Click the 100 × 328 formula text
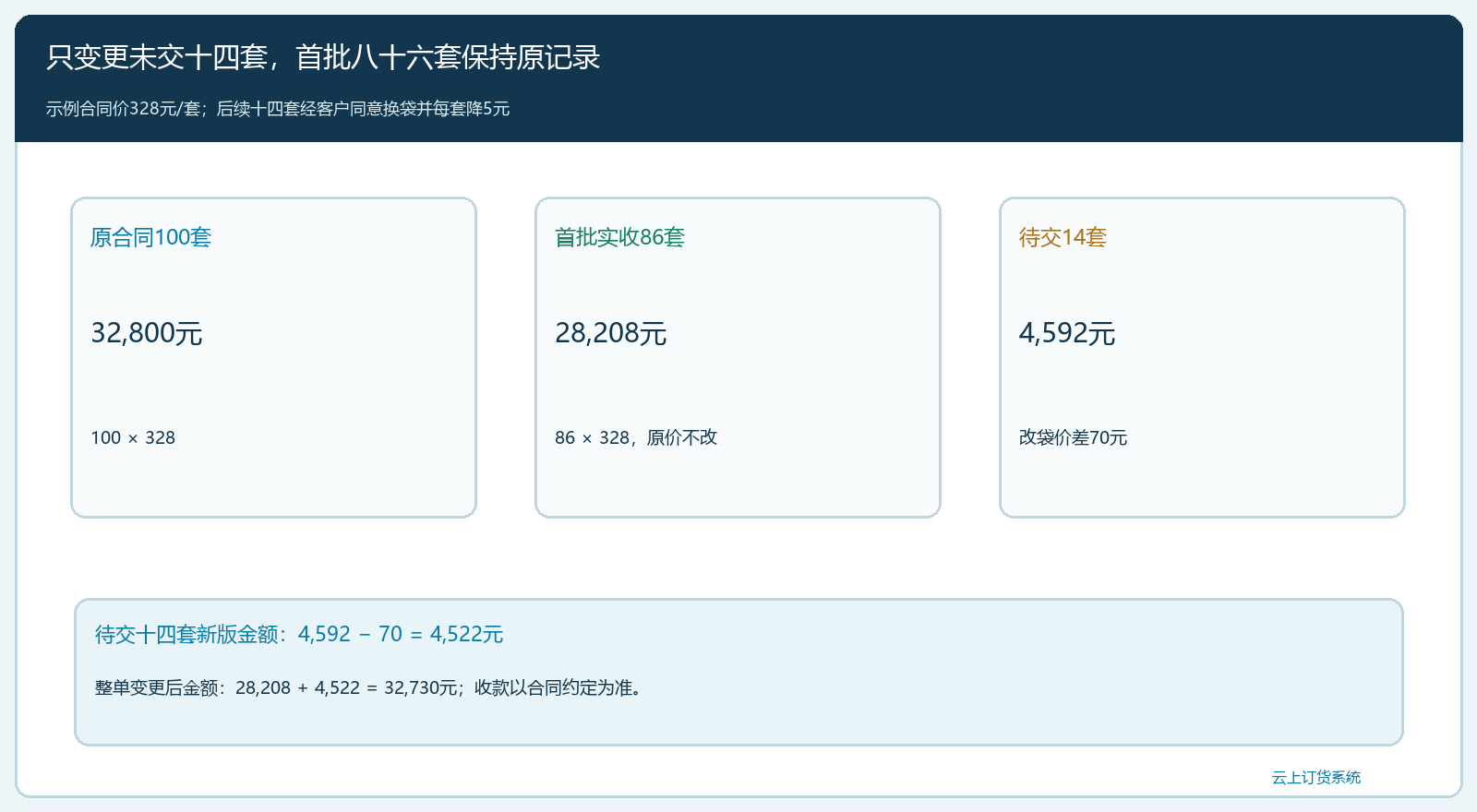This screenshot has width=1477, height=812. click(133, 437)
